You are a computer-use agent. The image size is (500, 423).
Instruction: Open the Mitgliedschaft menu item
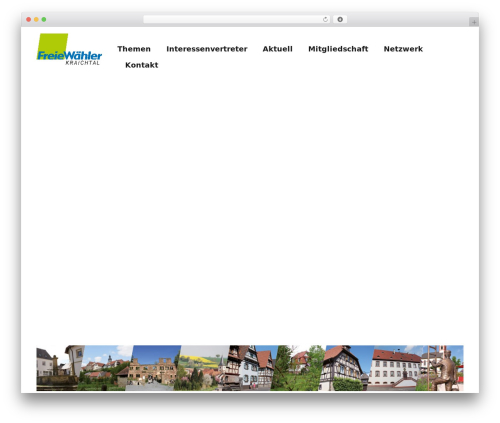338,49
